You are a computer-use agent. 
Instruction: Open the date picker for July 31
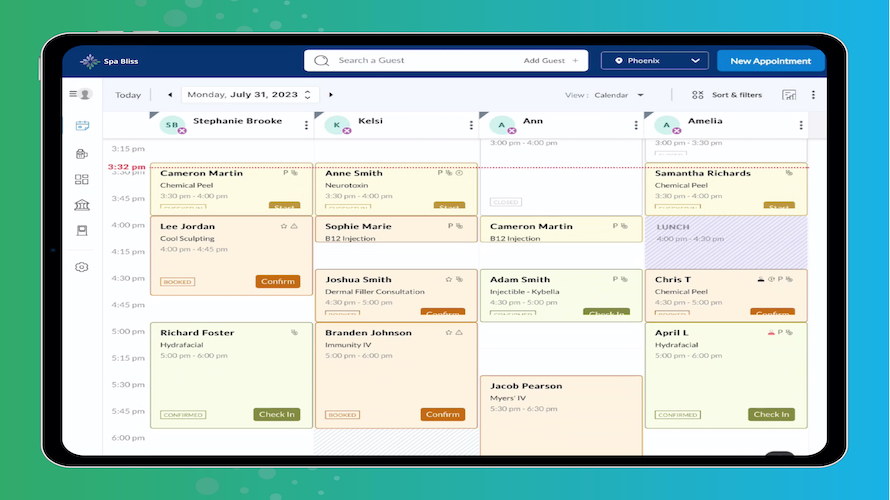click(249, 95)
